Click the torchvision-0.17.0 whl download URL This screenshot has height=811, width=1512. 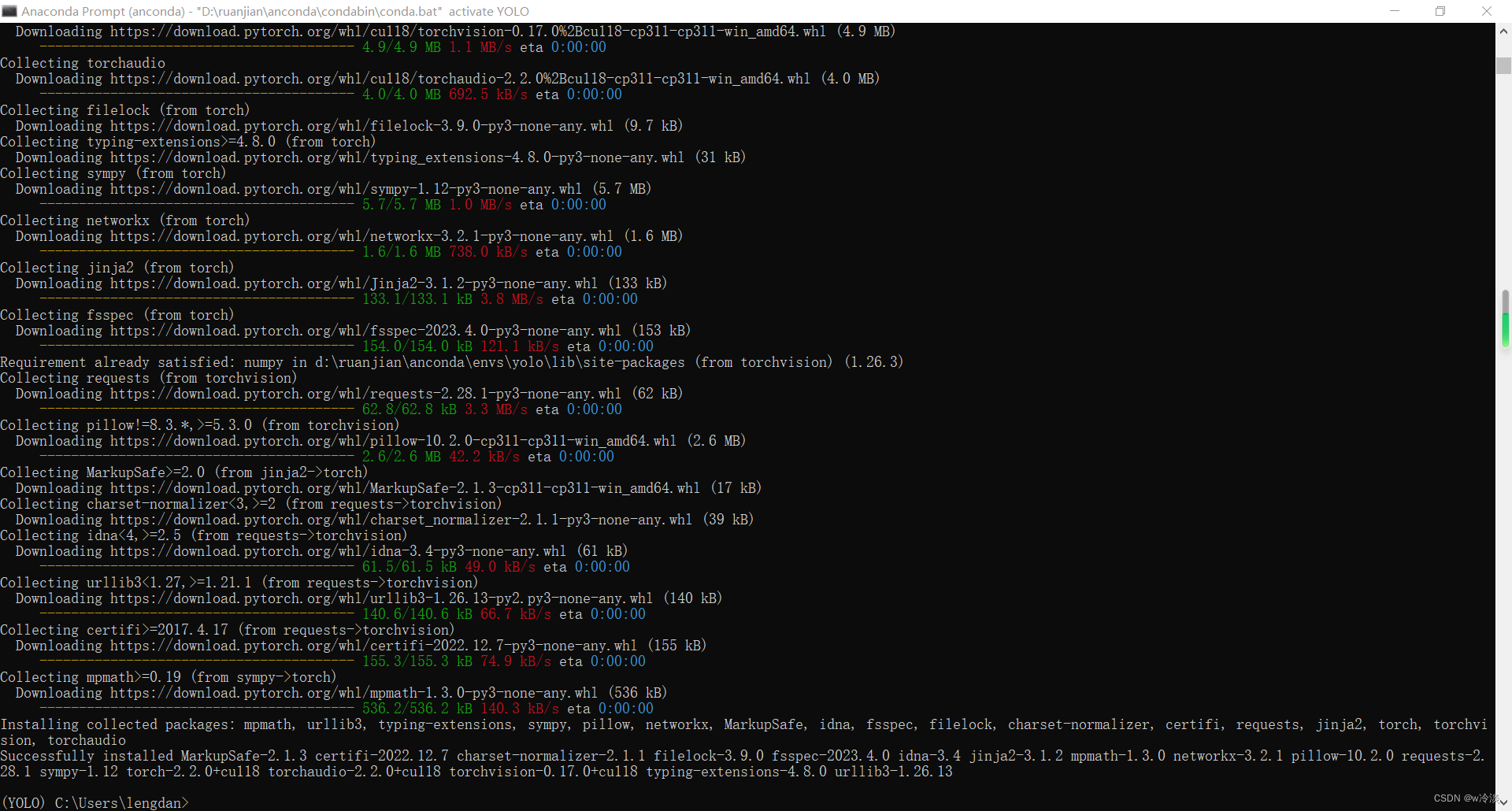(x=469, y=31)
